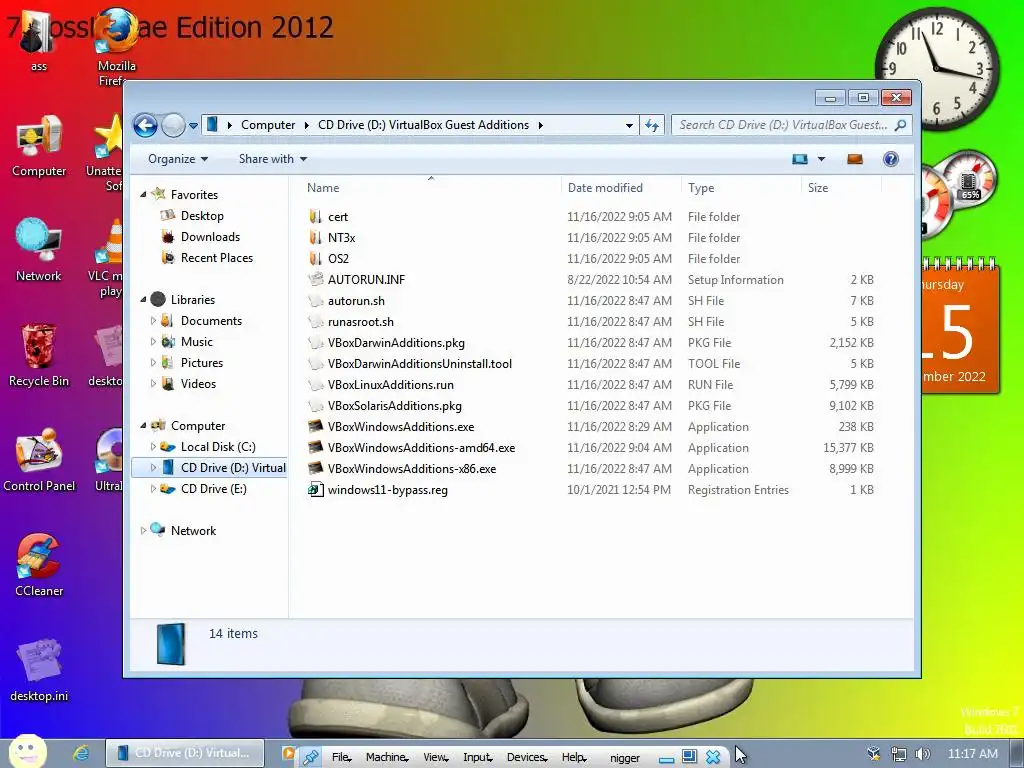Expand the Pictures library node

coord(153,362)
